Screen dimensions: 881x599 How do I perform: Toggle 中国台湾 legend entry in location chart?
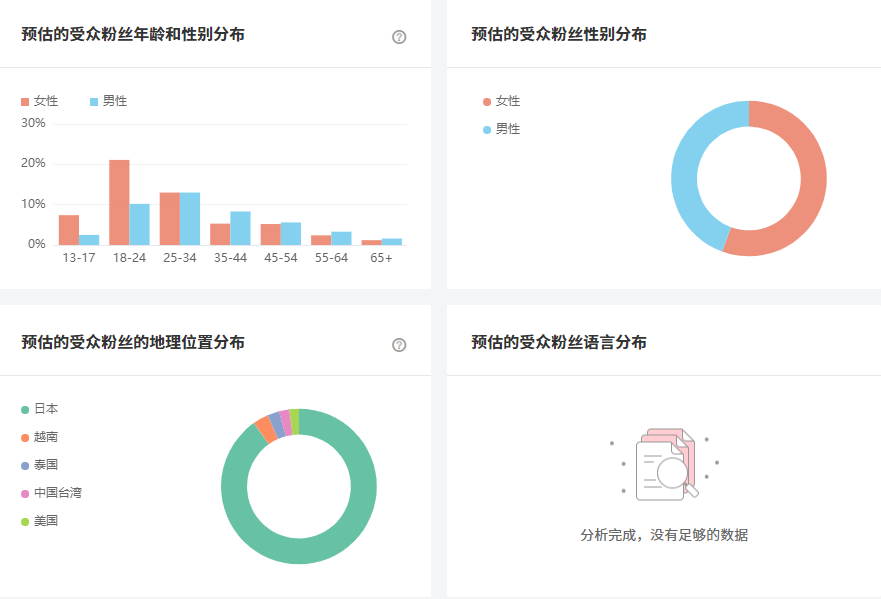(51, 493)
